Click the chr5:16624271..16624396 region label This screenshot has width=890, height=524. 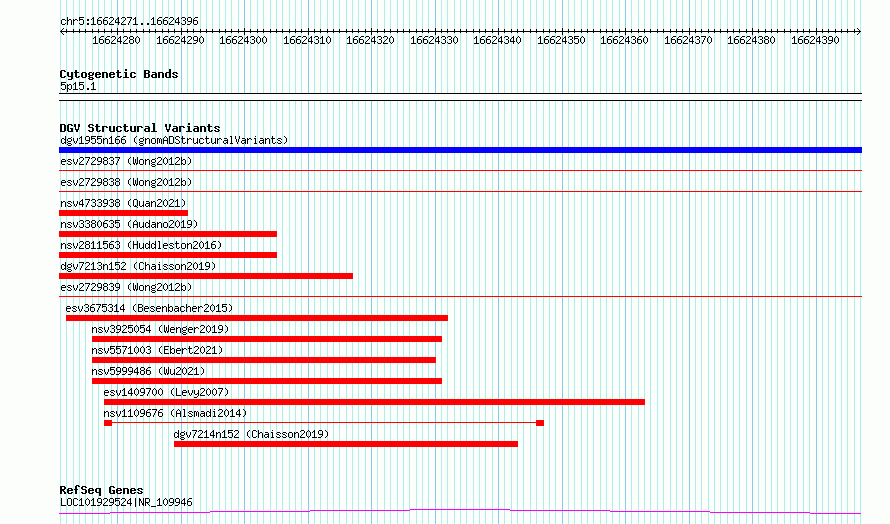pyautogui.click(x=129, y=22)
